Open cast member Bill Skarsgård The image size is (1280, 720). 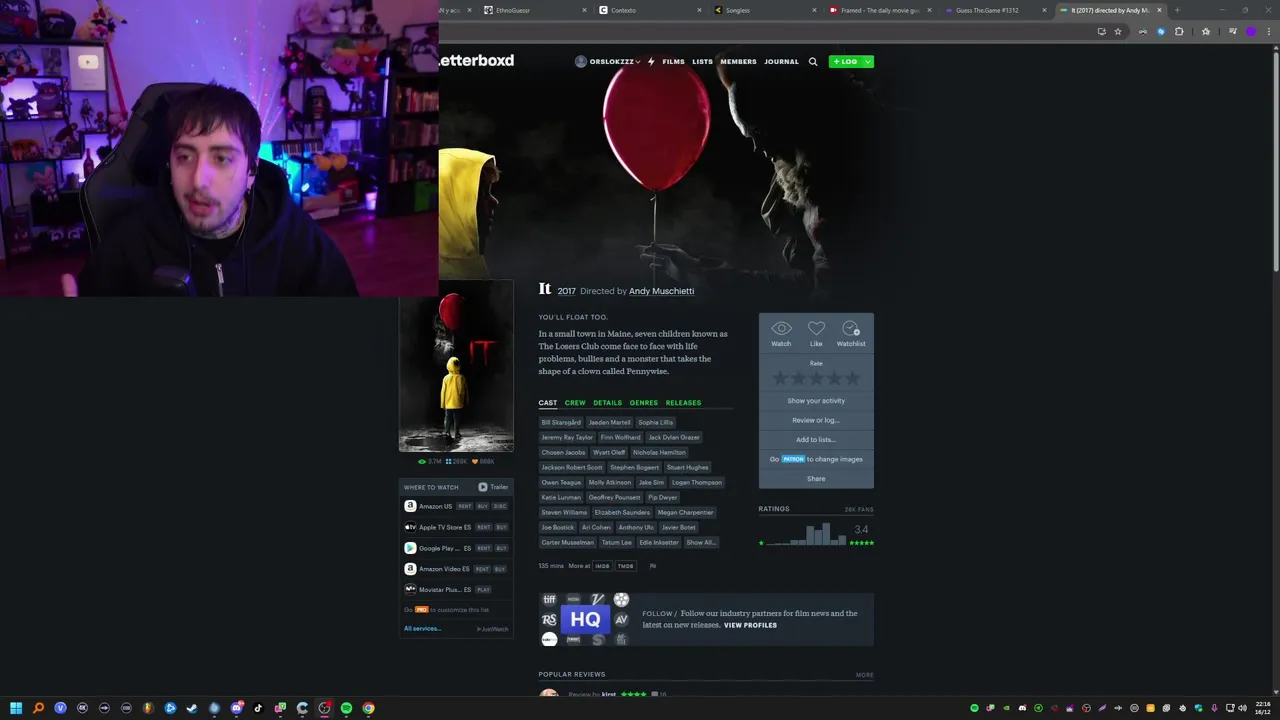561,422
